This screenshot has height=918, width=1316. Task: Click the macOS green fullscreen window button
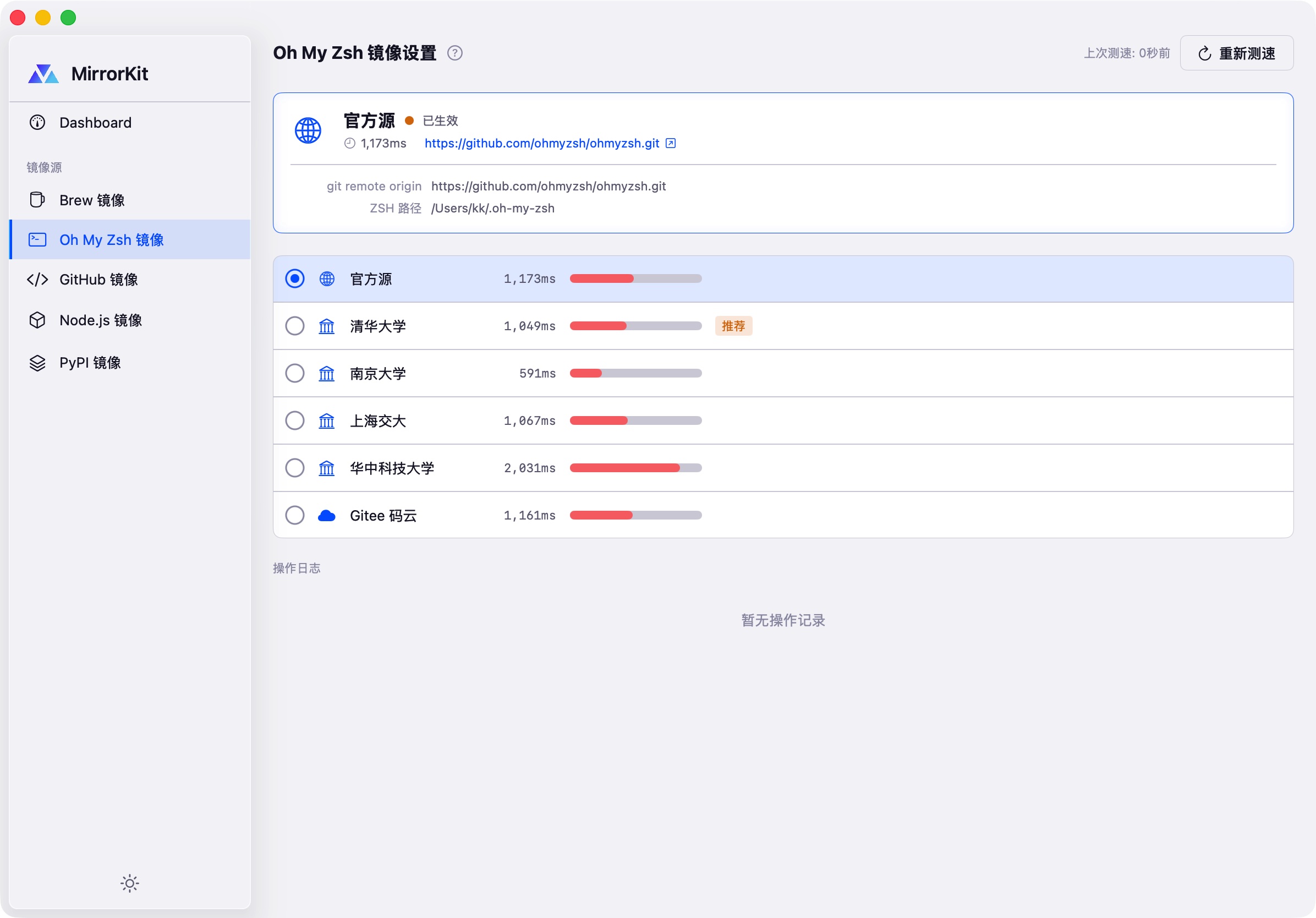68,18
